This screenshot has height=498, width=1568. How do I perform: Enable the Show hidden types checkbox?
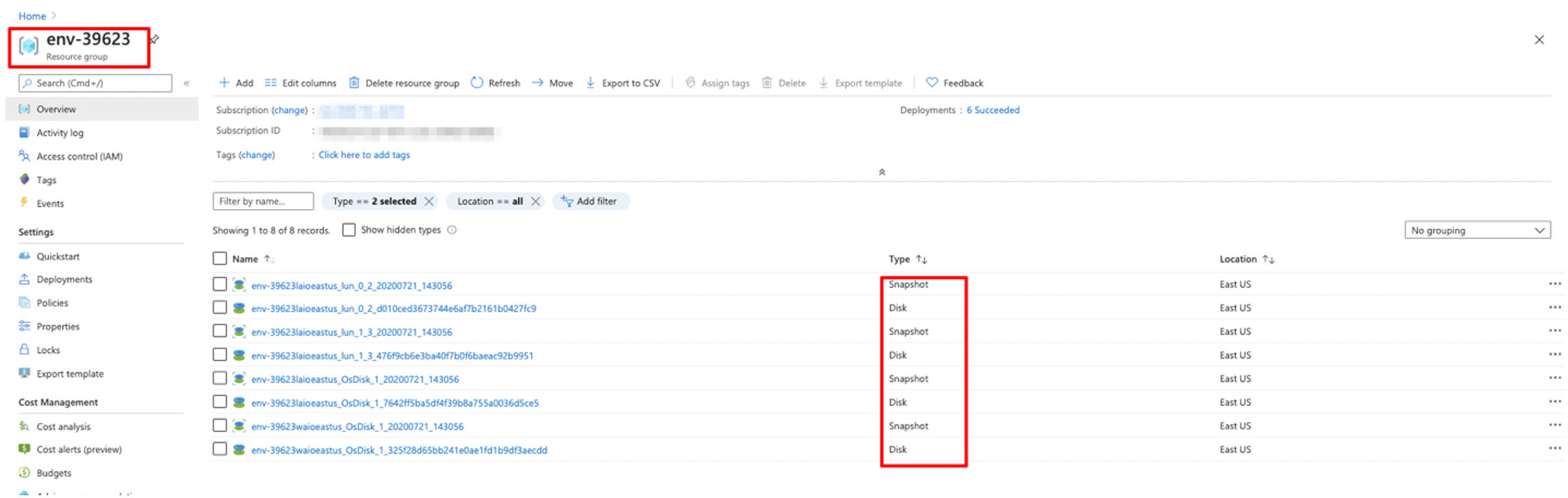pyautogui.click(x=349, y=230)
